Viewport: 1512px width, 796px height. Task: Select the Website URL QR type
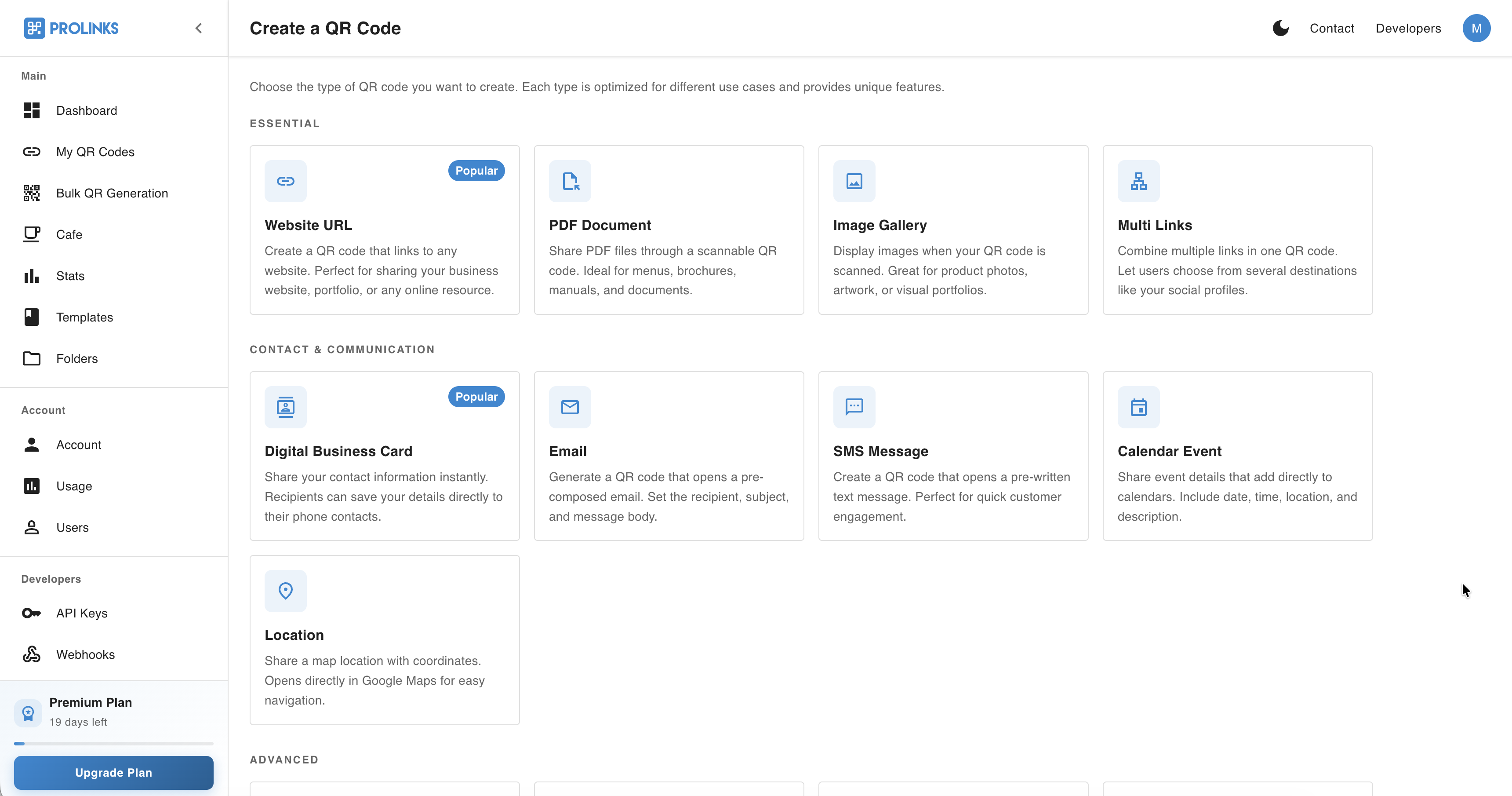pyautogui.click(x=385, y=230)
